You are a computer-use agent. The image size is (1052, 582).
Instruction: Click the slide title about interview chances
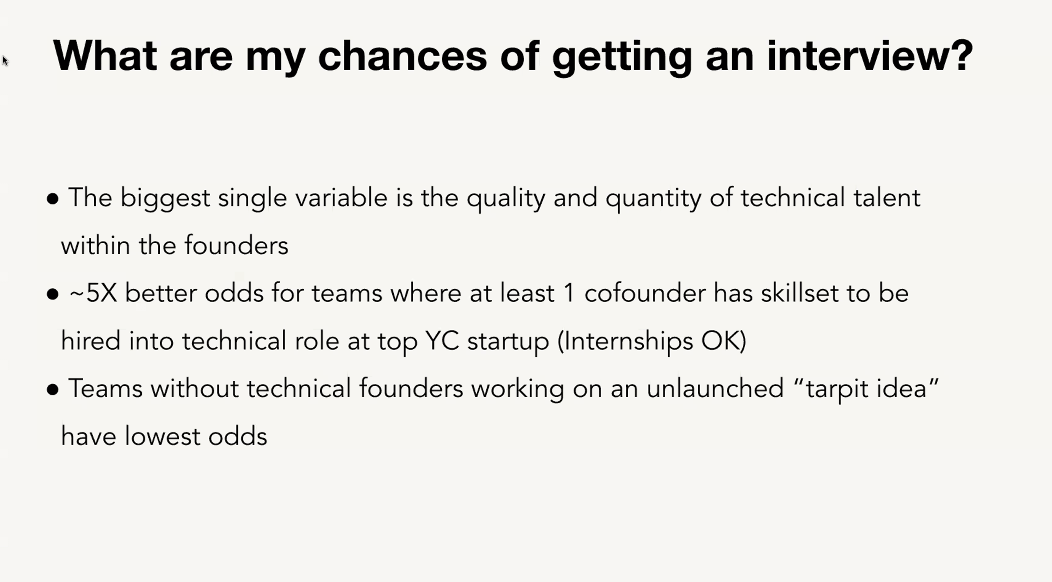point(513,56)
